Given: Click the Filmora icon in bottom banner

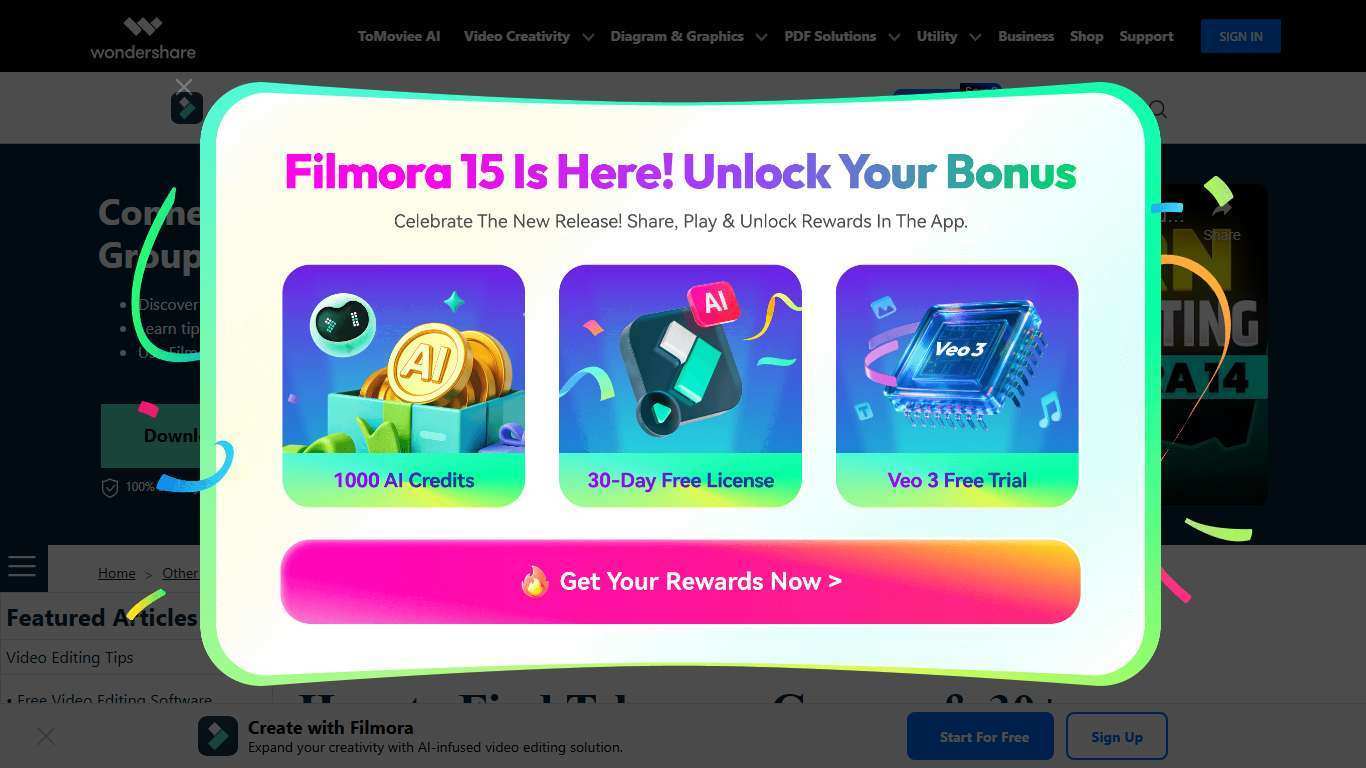Looking at the screenshot, I should click(218, 736).
